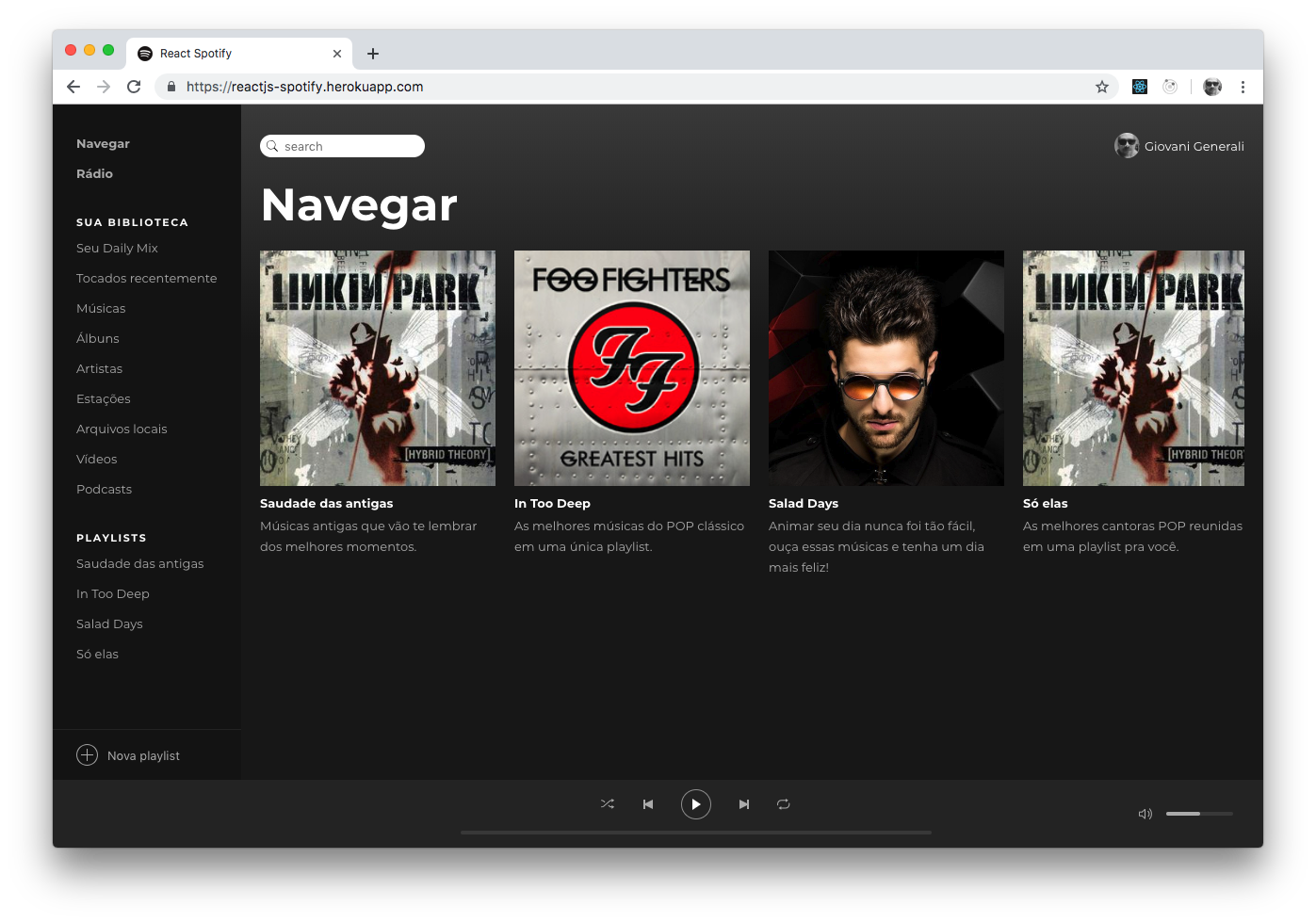This screenshot has width=1316, height=923.
Task: Mute with the volume speaker icon
Action: coord(1145,814)
